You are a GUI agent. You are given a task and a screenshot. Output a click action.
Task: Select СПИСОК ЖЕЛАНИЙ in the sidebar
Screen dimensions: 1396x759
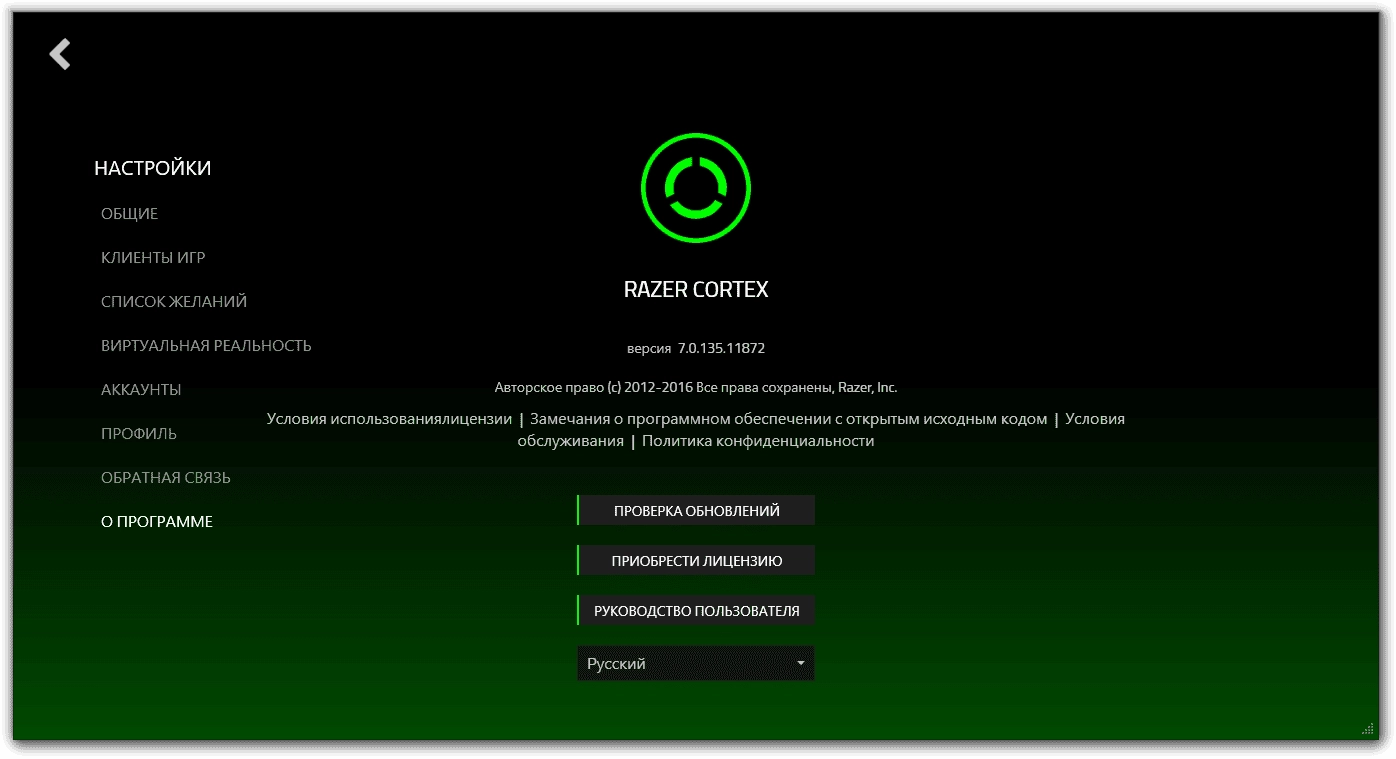[174, 302]
